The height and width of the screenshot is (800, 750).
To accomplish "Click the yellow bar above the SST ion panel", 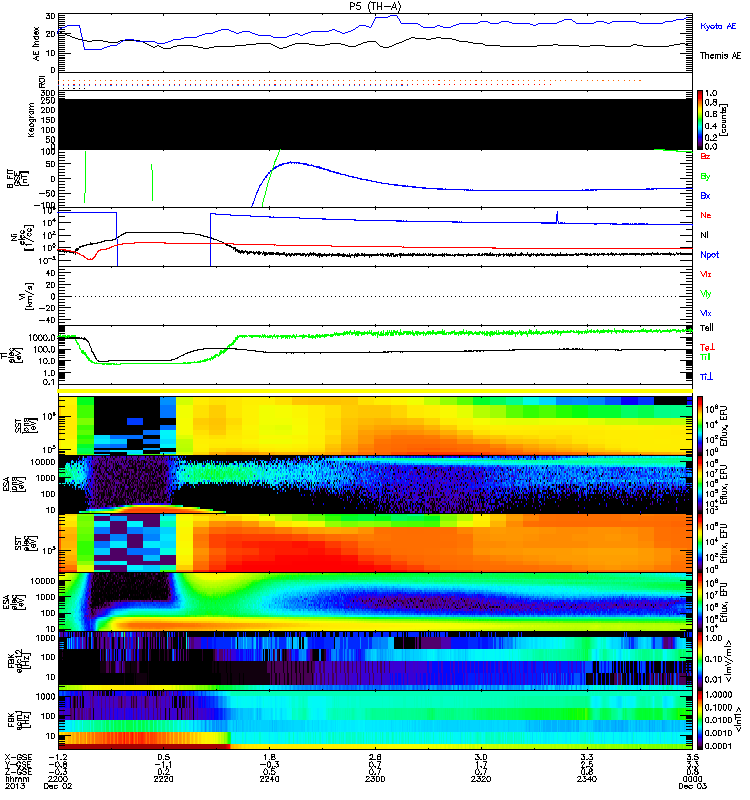I will tap(375, 391).
